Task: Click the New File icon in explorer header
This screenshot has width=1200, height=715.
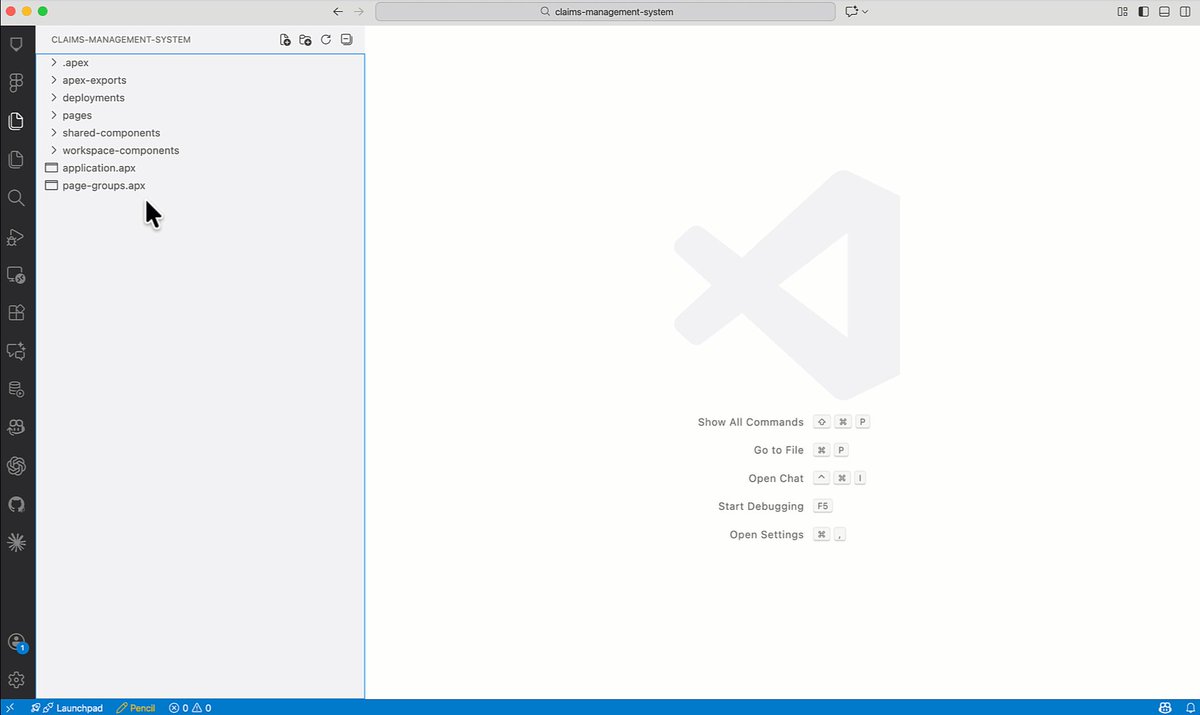Action: pos(285,40)
